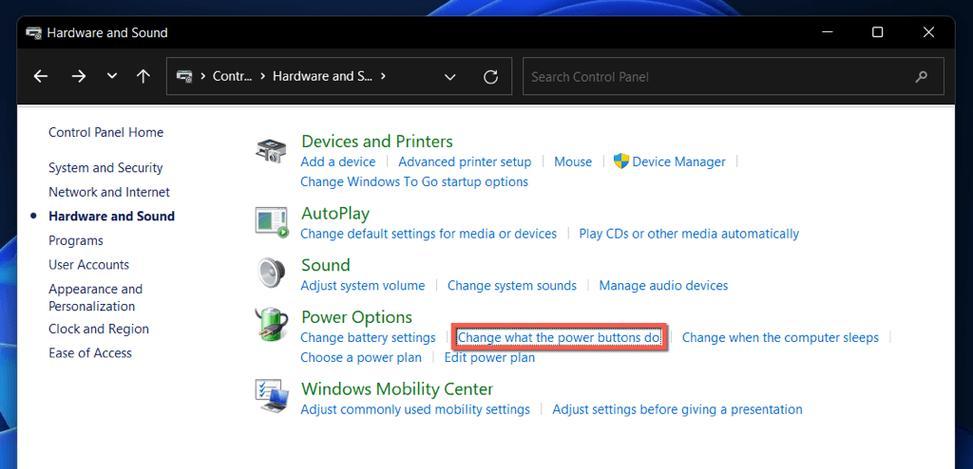Open the Power Options heading
This screenshot has width=973, height=469.
[356, 317]
